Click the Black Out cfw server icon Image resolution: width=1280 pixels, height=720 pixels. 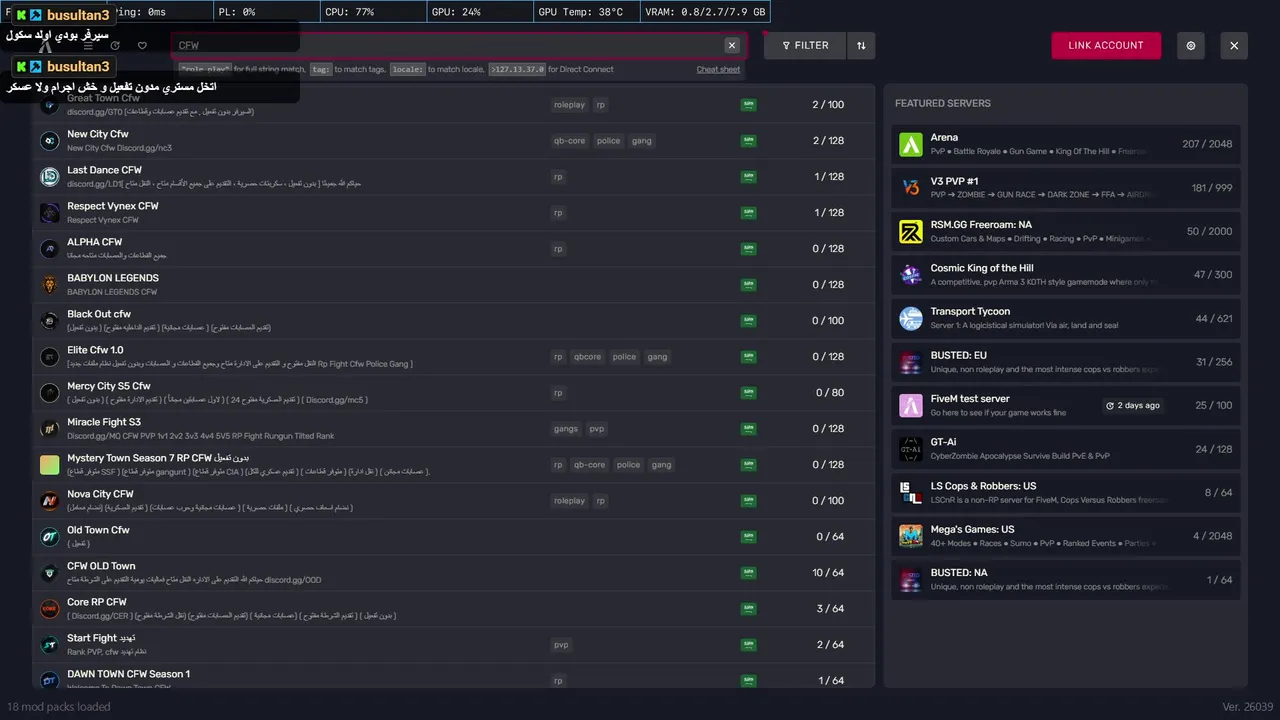pos(49,321)
